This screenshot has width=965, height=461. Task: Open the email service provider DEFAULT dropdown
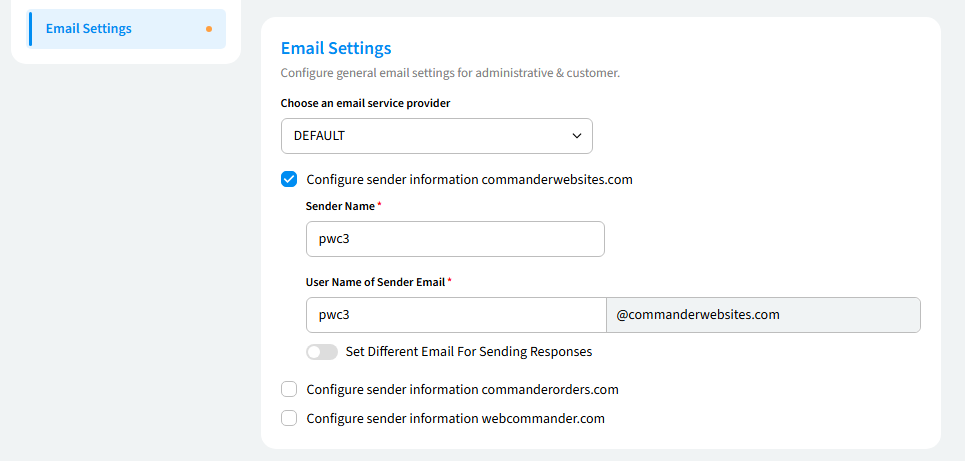[x=436, y=136]
